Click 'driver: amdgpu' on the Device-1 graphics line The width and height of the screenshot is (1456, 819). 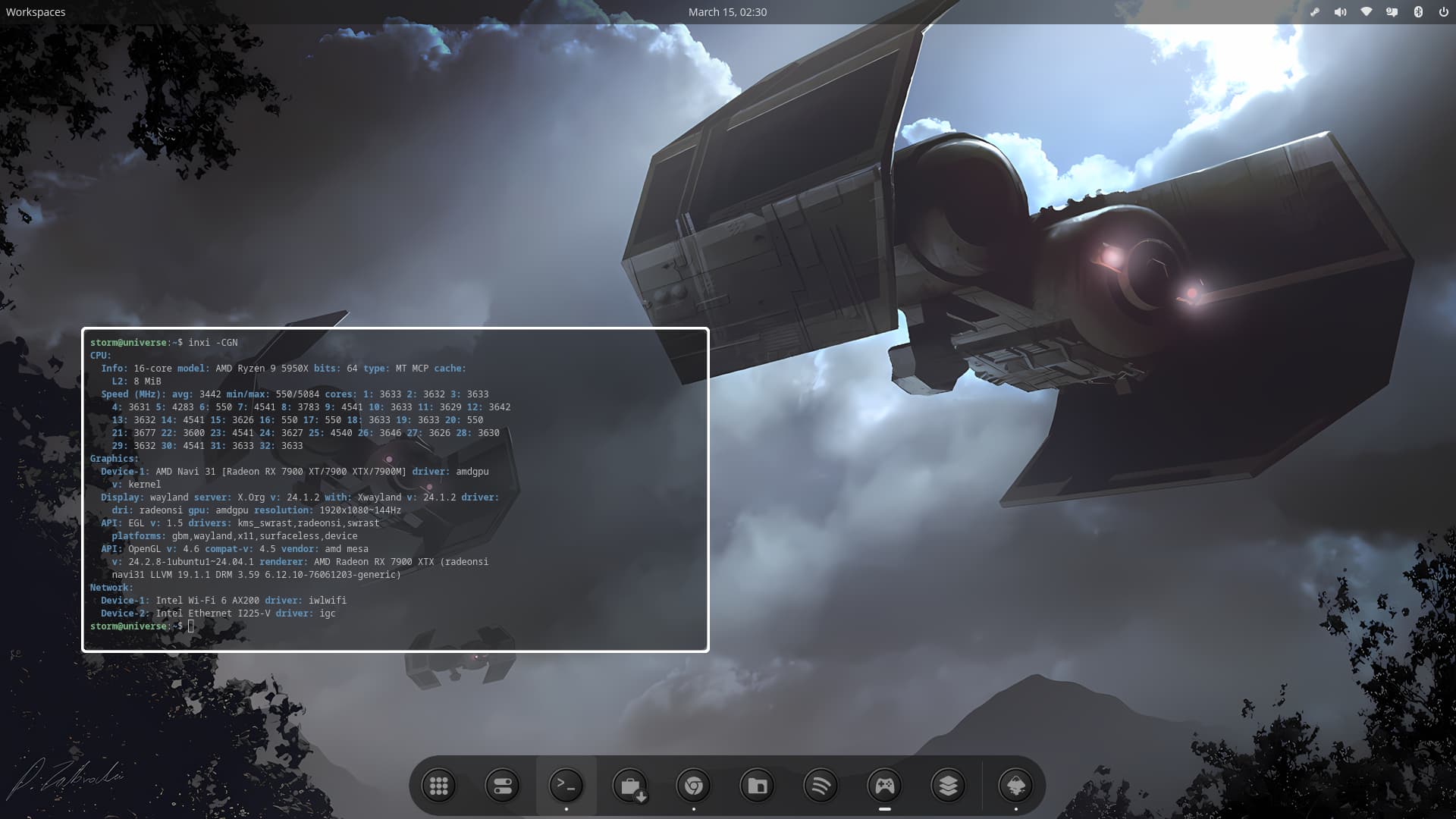[x=450, y=472]
